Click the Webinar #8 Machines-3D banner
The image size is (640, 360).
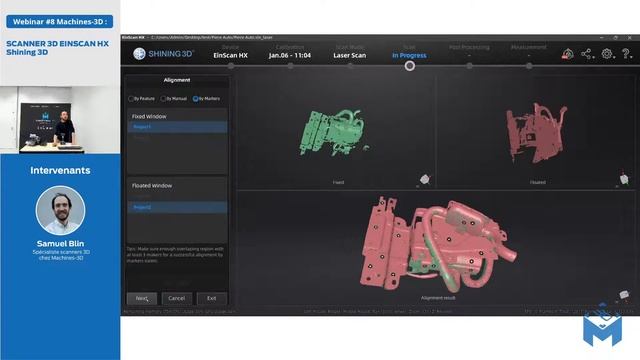[x=60, y=22]
